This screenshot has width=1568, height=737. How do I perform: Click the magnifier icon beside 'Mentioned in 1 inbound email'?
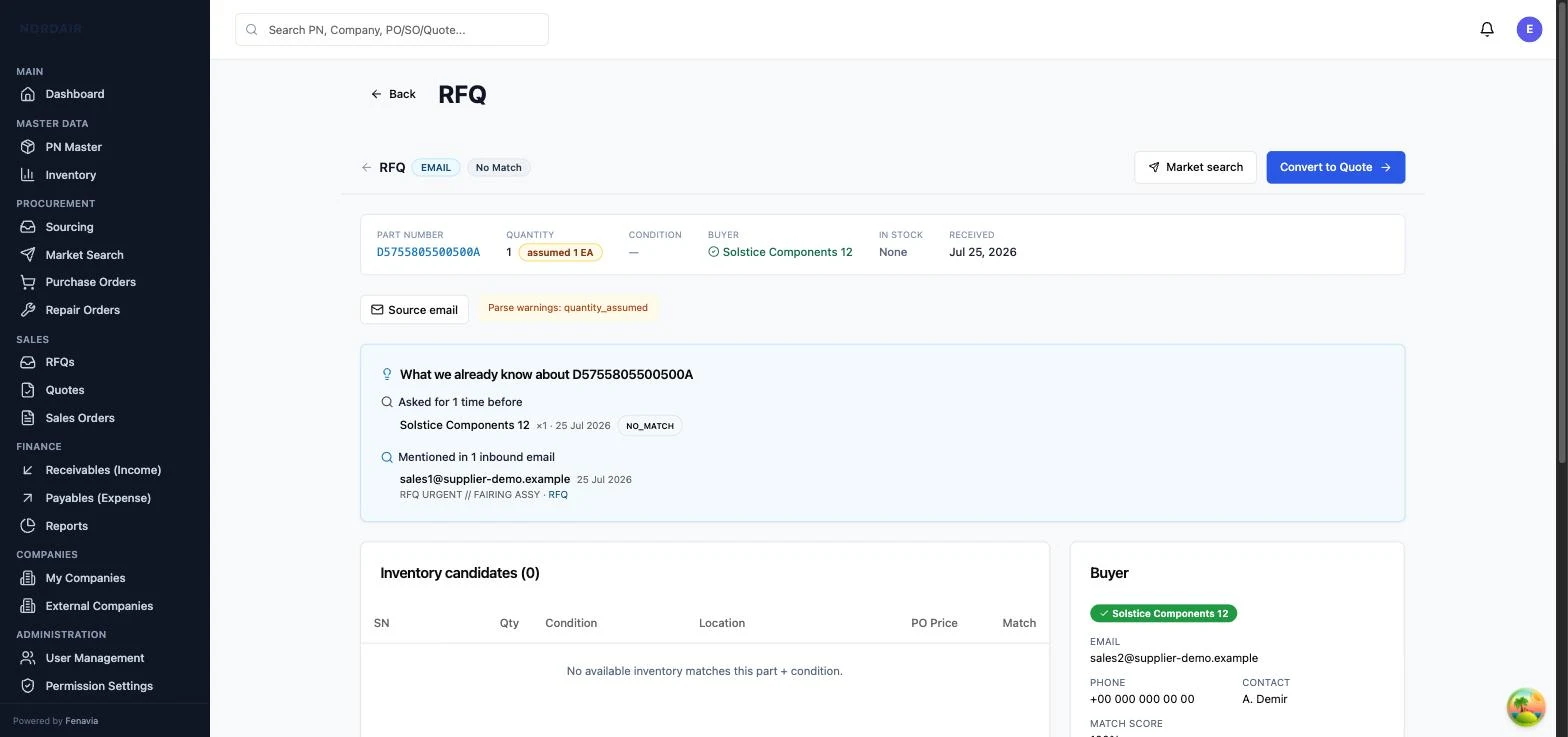(x=387, y=457)
